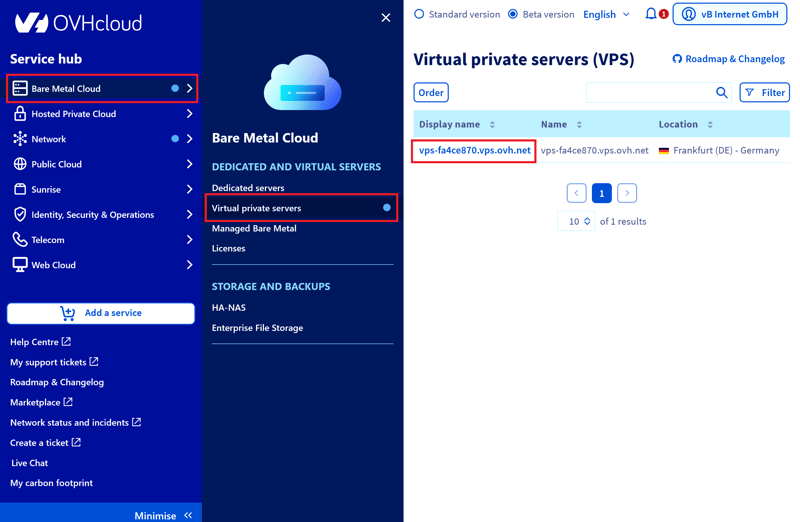The image size is (800, 522).
Task: Click the Display name sort arrows
Action: tap(492, 125)
